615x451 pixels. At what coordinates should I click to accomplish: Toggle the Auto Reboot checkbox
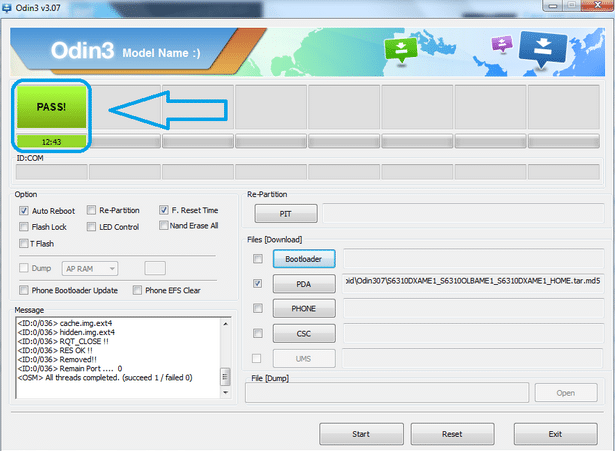(24, 211)
